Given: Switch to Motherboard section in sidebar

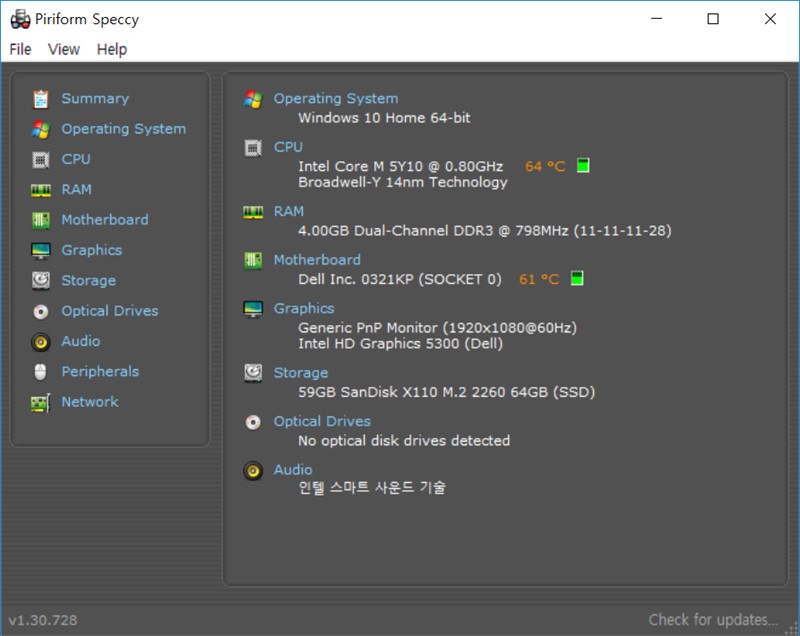Looking at the screenshot, I should (105, 220).
